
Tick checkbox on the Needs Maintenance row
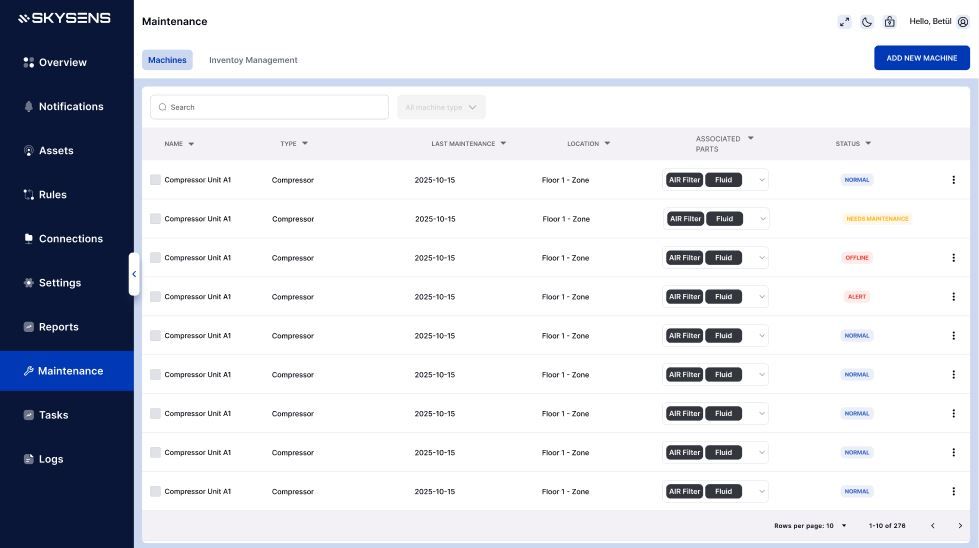click(155, 219)
